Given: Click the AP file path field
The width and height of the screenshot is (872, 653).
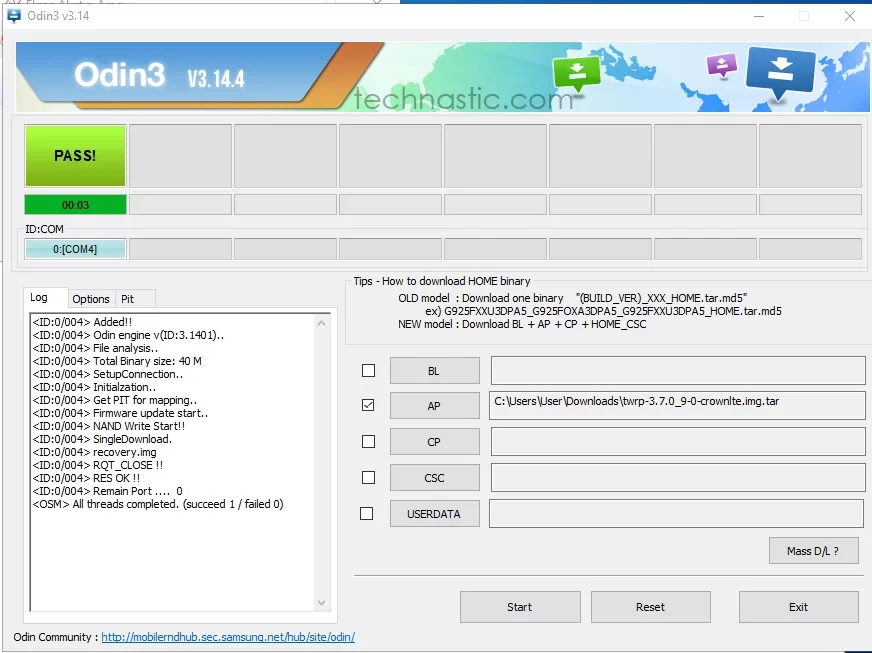Looking at the screenshot, I should point(677,405).
